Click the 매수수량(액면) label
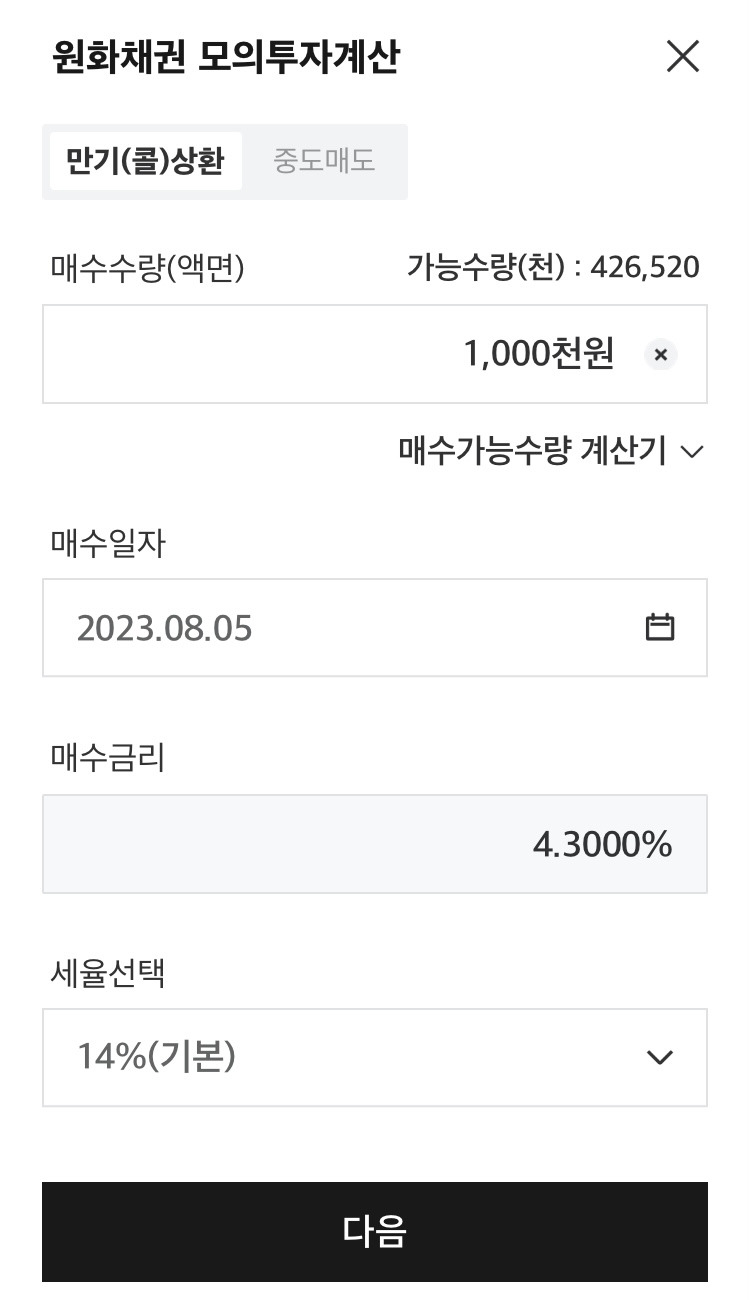The height and width of the screenshot is (1300, 750). [x=147, y=267]
